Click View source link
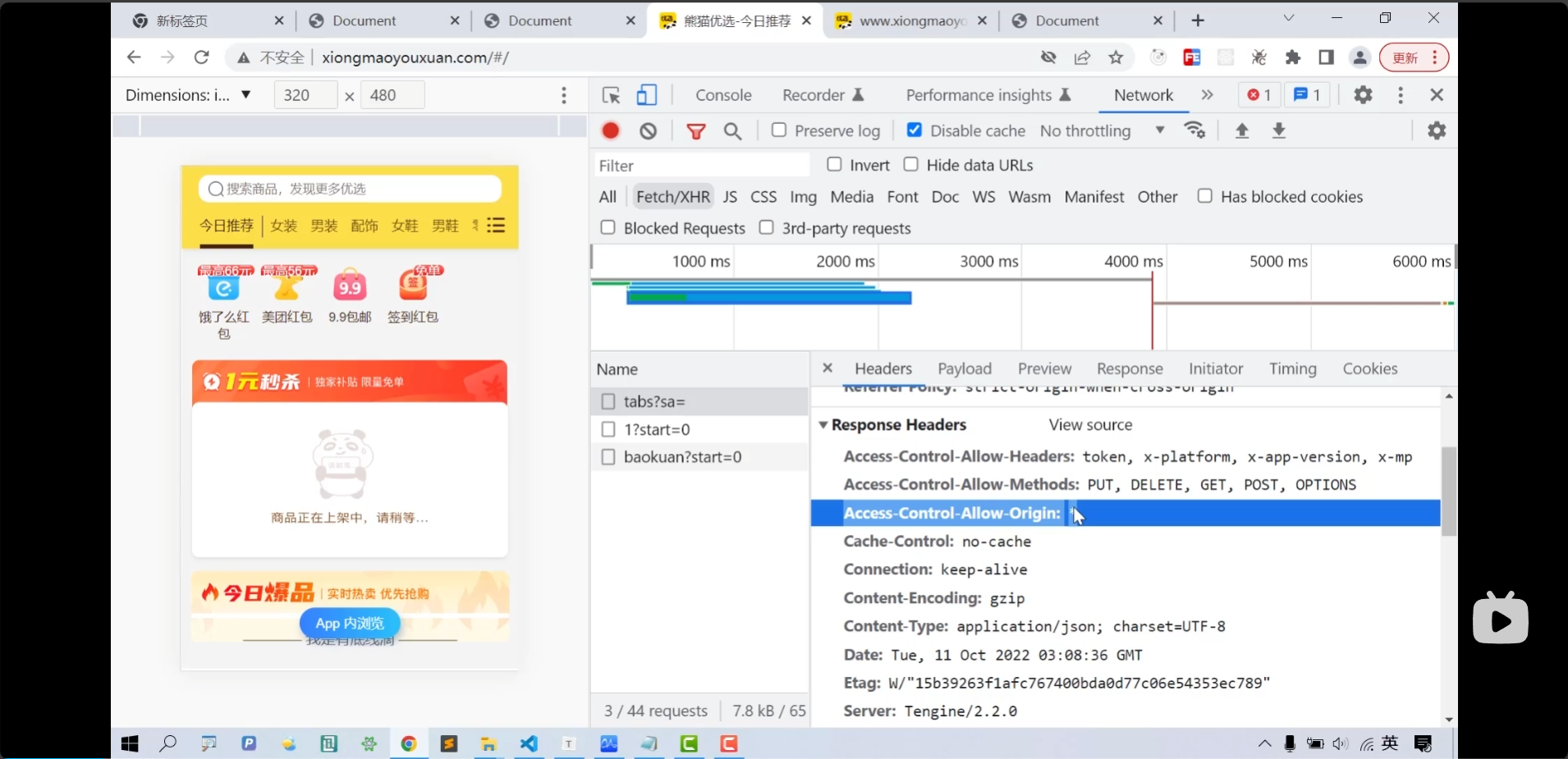 click(1090, 425)
